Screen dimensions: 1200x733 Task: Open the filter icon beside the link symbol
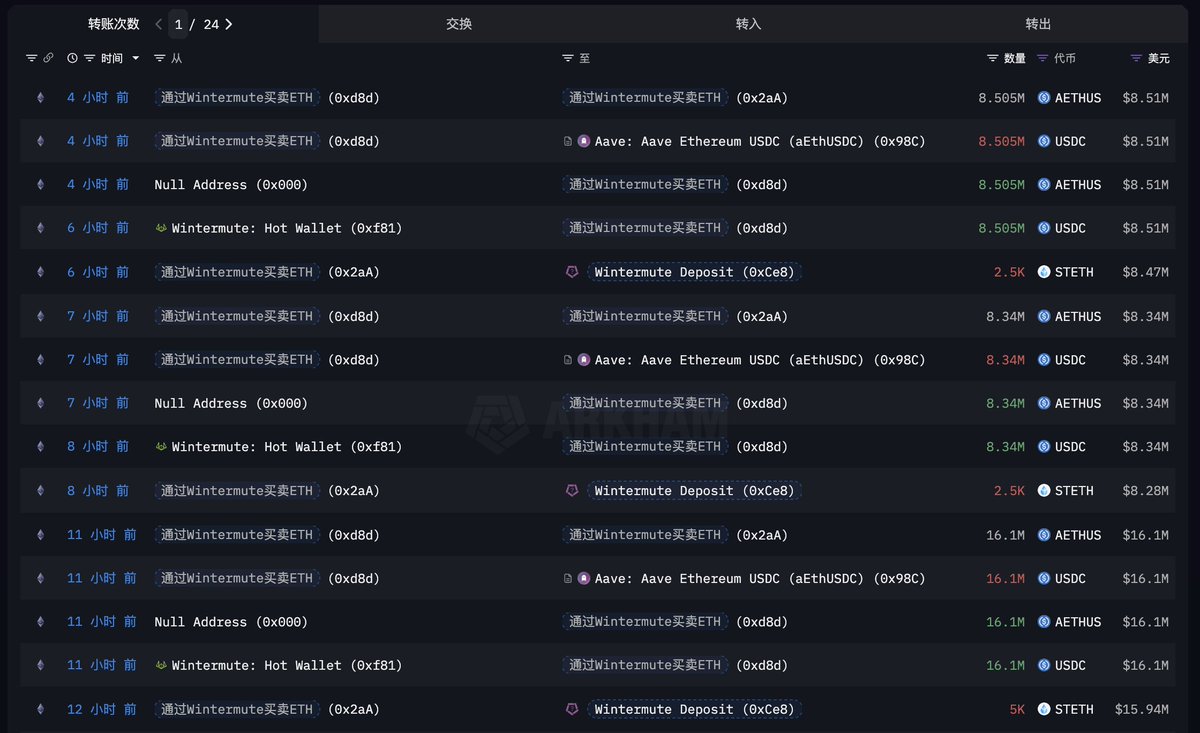[31, 59]
